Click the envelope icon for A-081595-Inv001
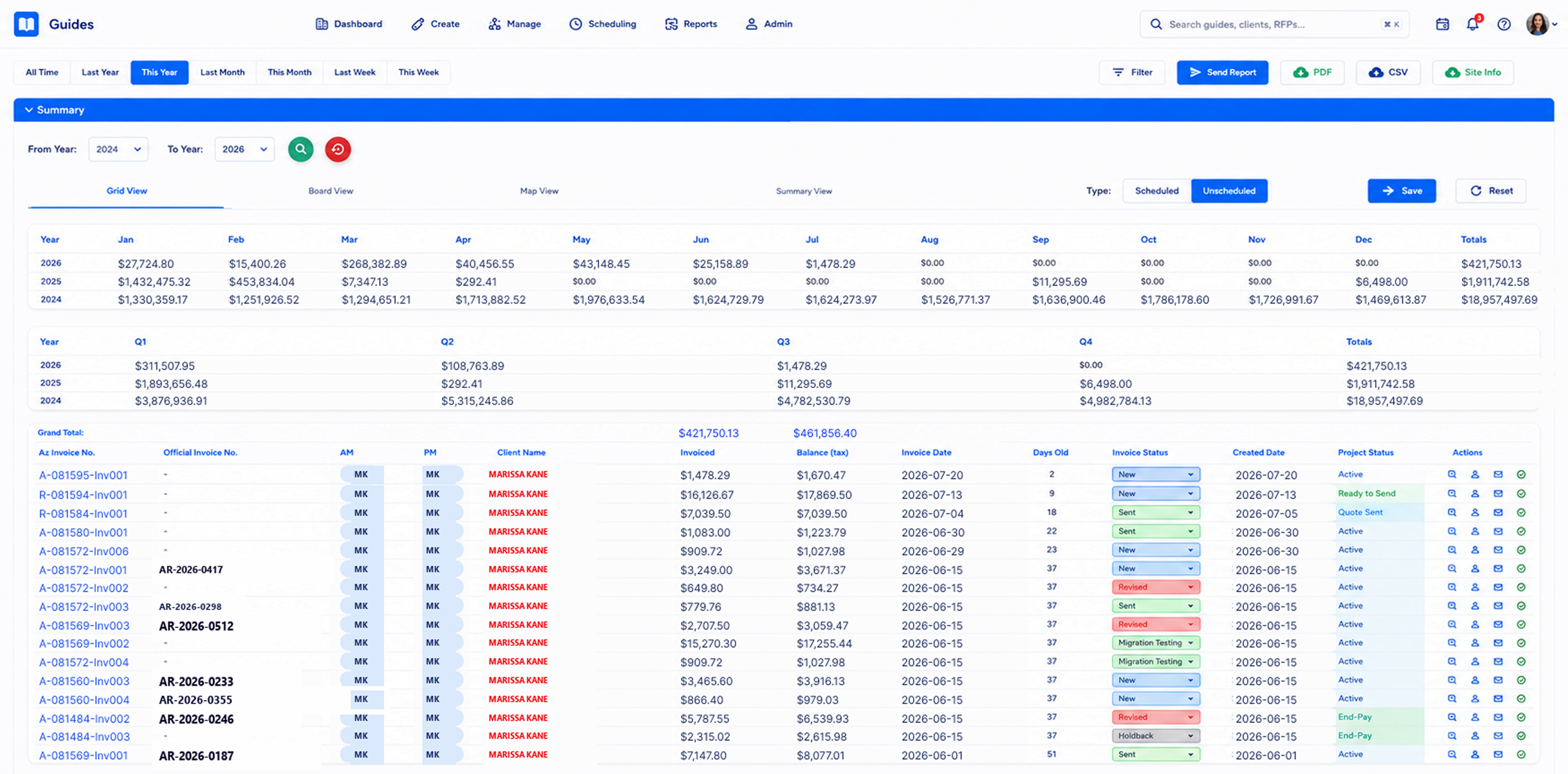This screenshot has height=774, width=1568. (x=1498, y=475)
